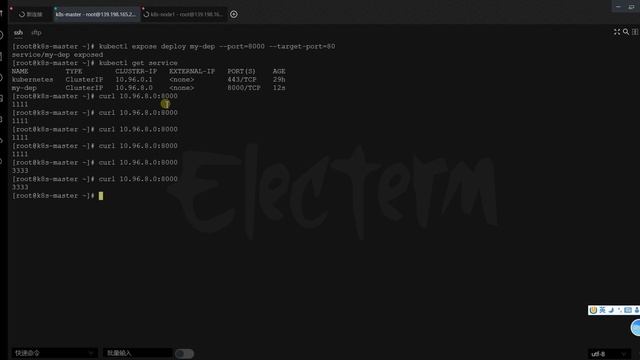Click the '12s' age value
640x360 pixels.
coord(279,88)
